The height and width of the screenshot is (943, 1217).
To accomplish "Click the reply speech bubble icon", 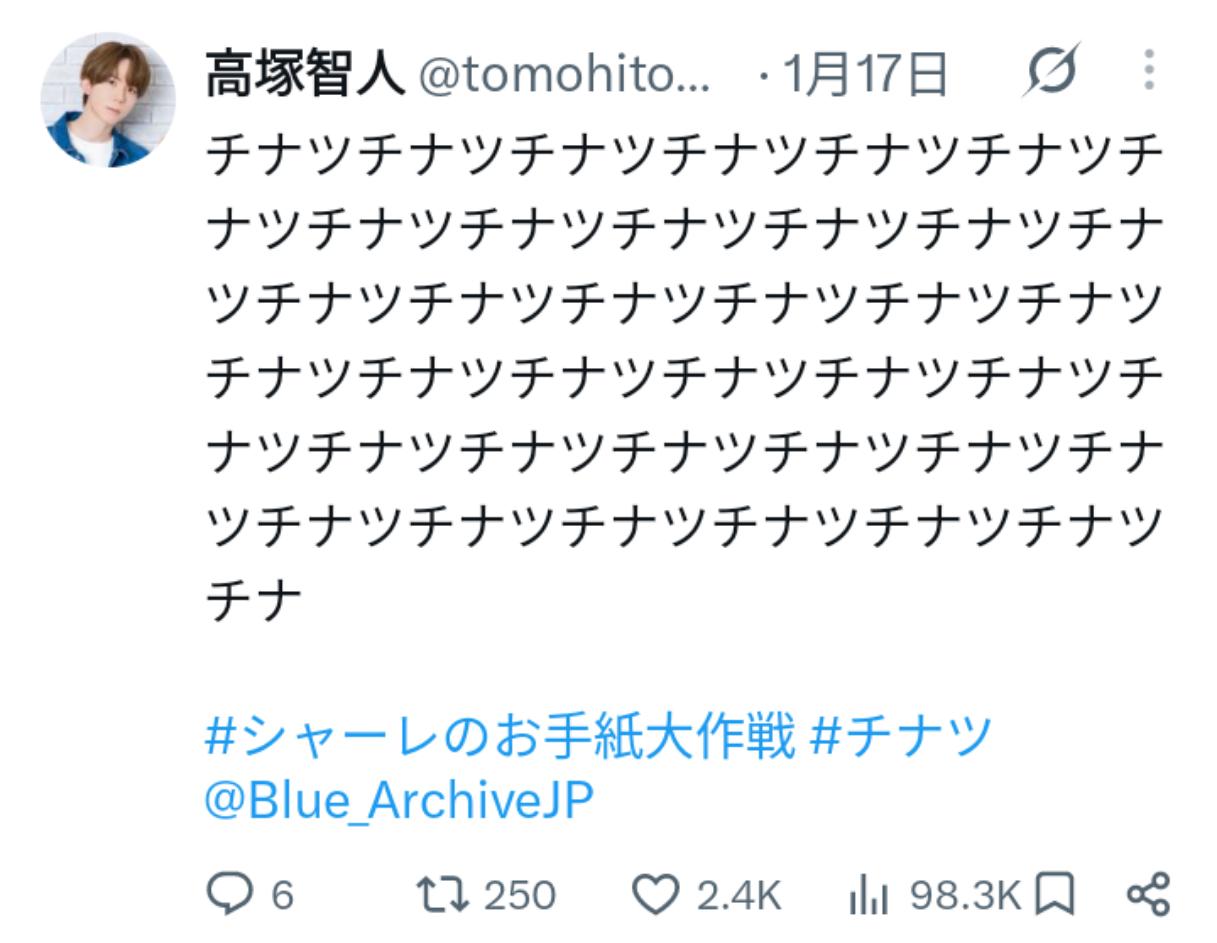I will click(228, 893).
